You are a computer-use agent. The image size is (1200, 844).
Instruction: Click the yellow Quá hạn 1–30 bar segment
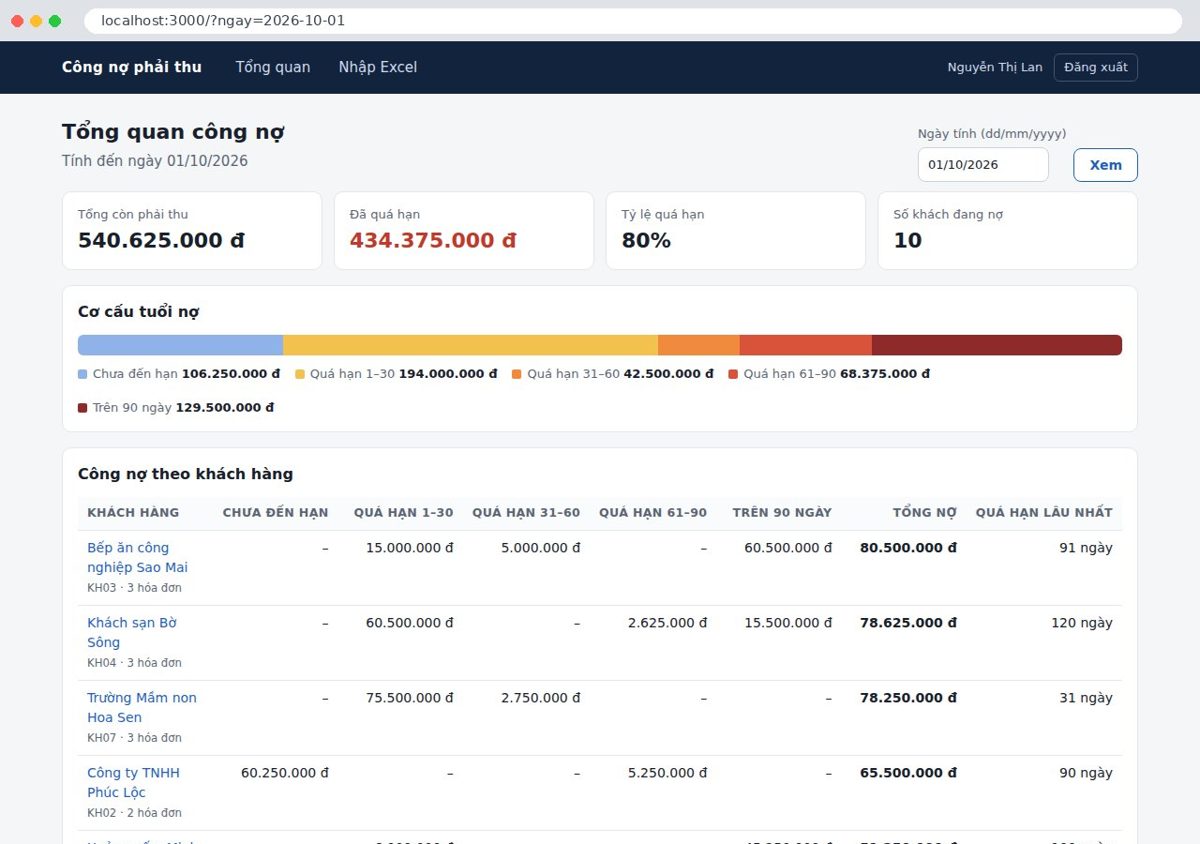pos(470,345)
